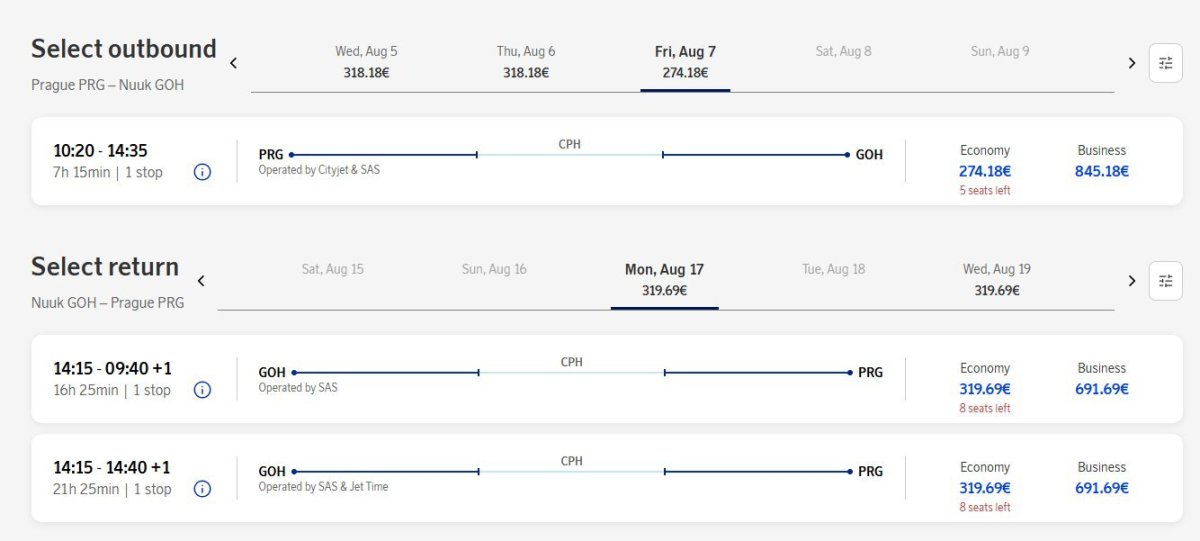Choose Economy 319.69€ on 09:40 +1 return
The height and width of the screenshot is (541, 1200).
[985, 389]
